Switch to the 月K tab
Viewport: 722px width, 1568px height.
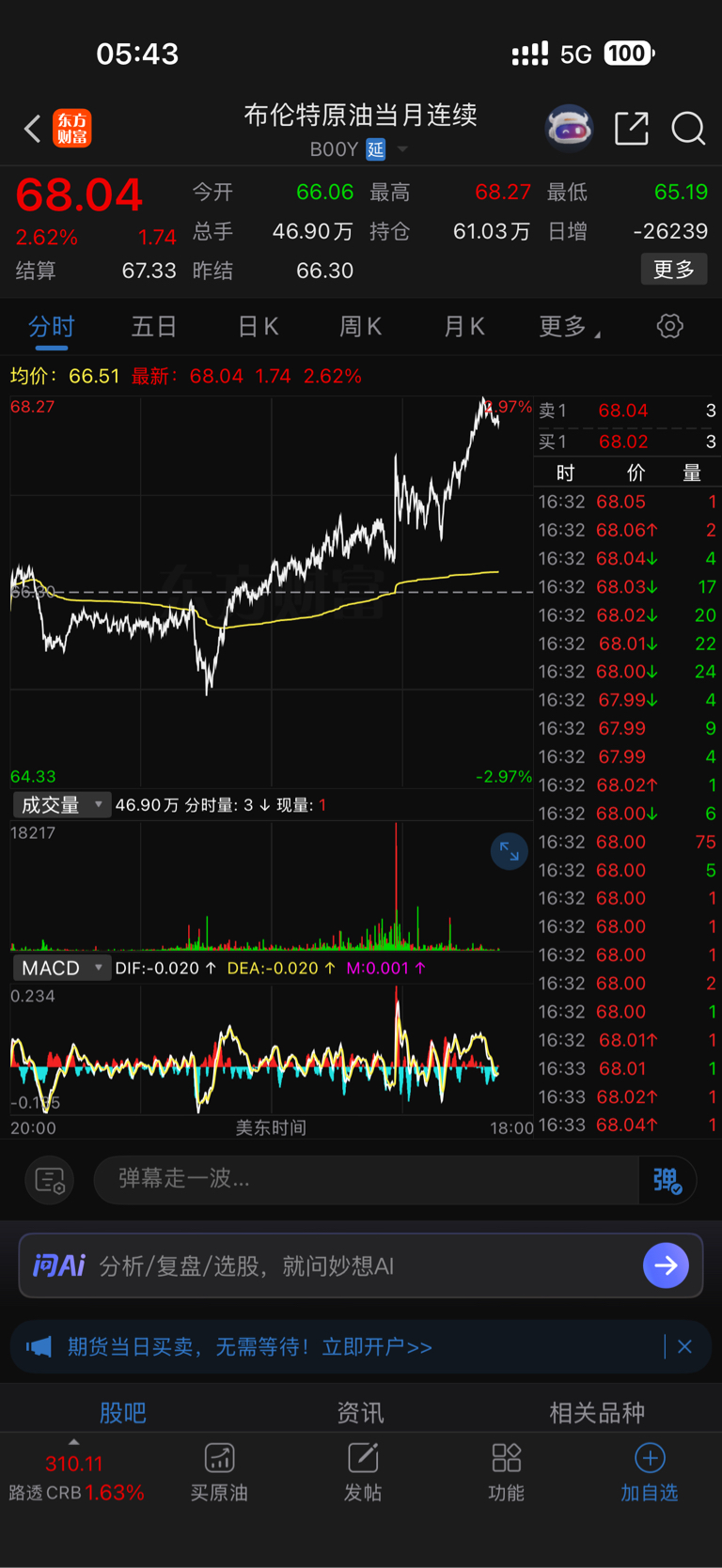point(464,326)
